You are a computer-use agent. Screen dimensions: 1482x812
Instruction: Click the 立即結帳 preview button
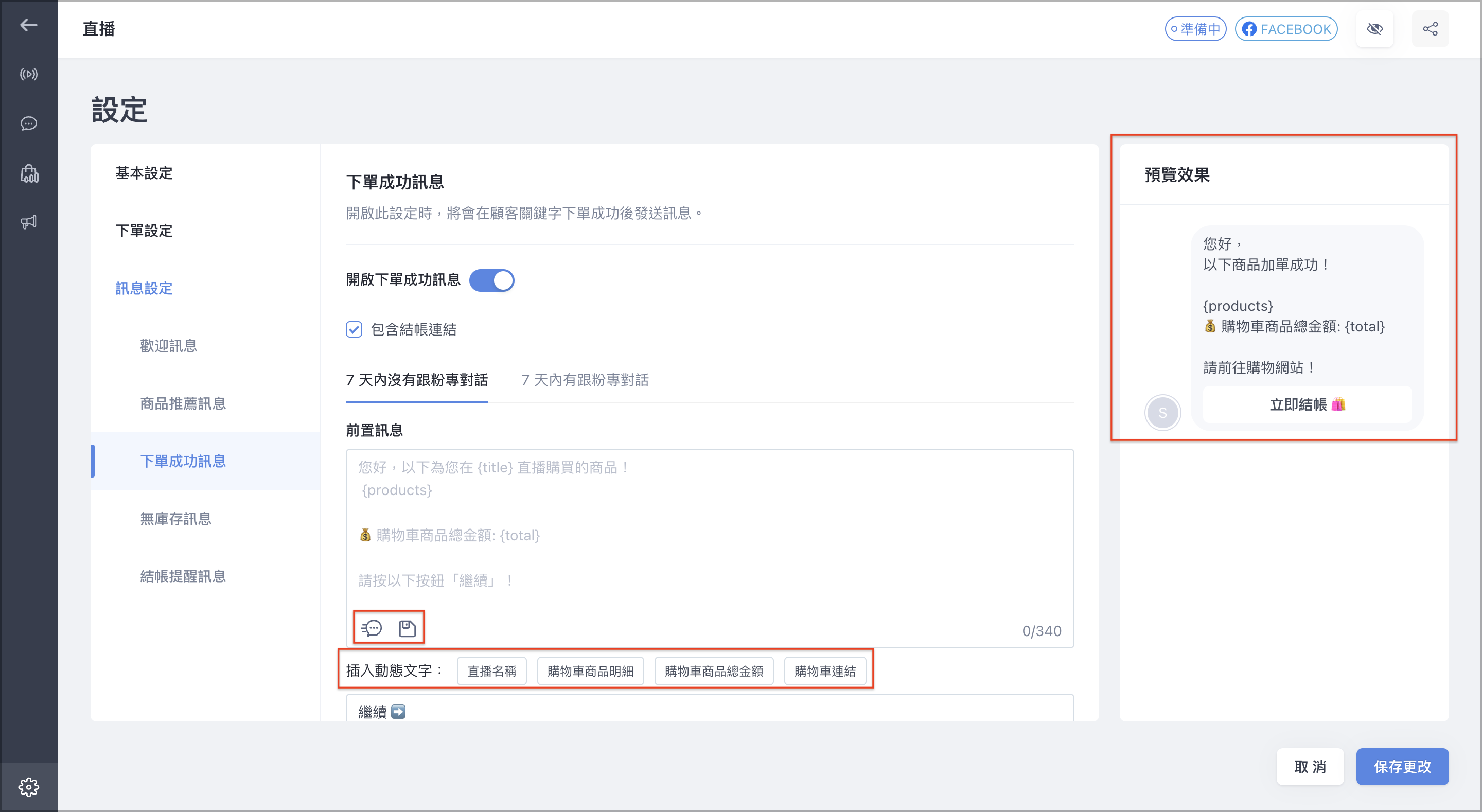click(1307, 404)
